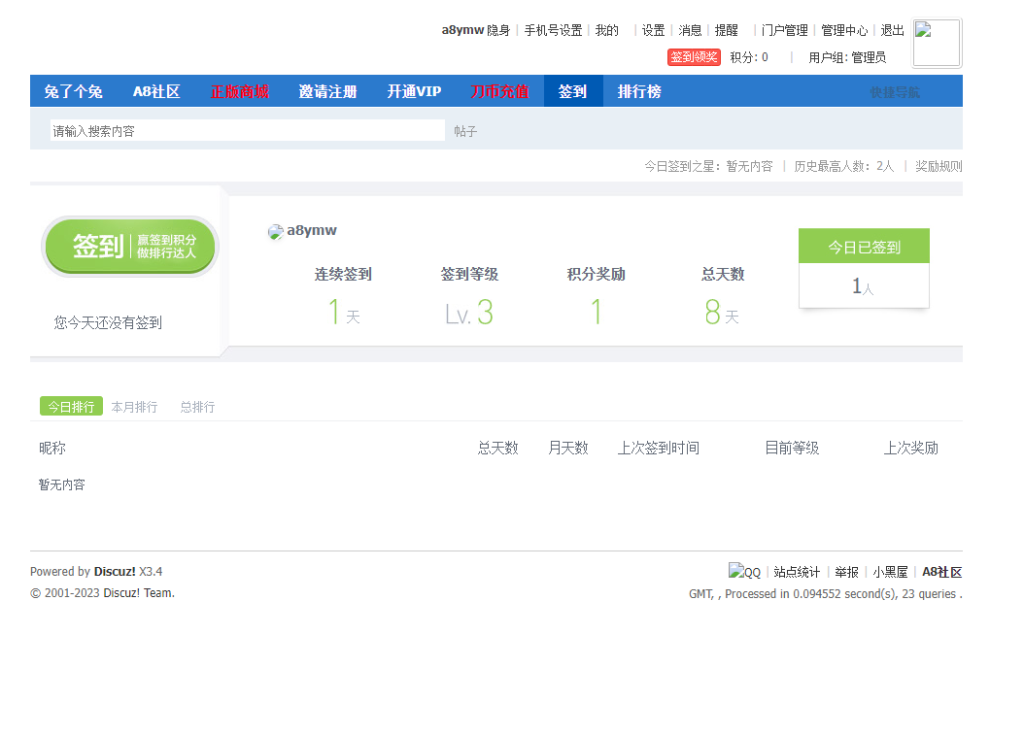Screen dimensions: 1024x734
Task: Open 门户管理 link
Action: pos(784,30)
